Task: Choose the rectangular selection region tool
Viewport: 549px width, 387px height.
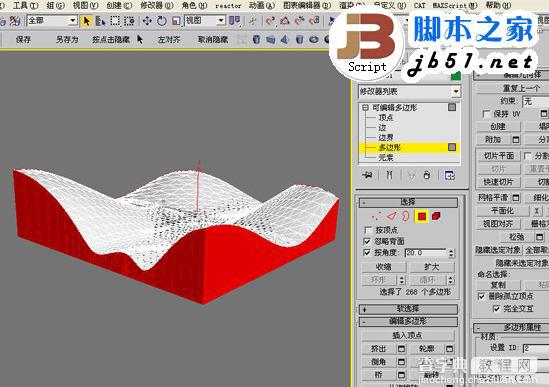Action: (115, 21)
